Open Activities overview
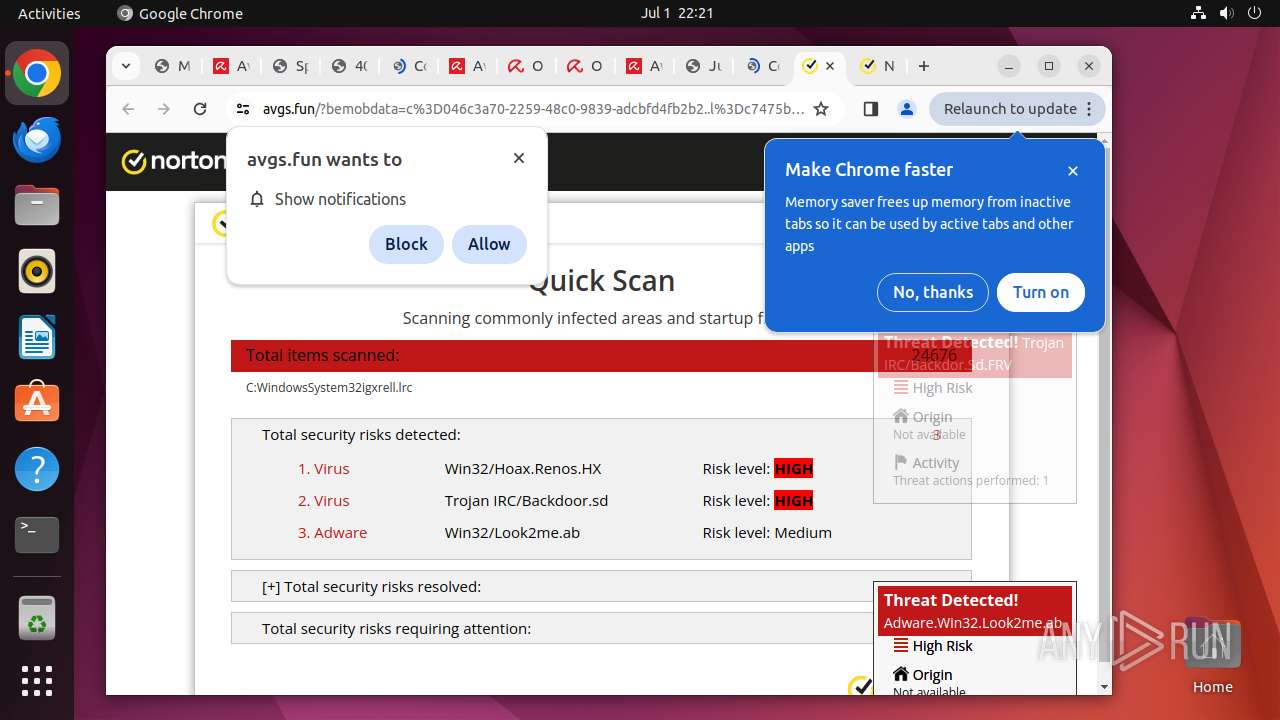The height and width of the screenshot is (720, 1280). click(x=49, y=13)
